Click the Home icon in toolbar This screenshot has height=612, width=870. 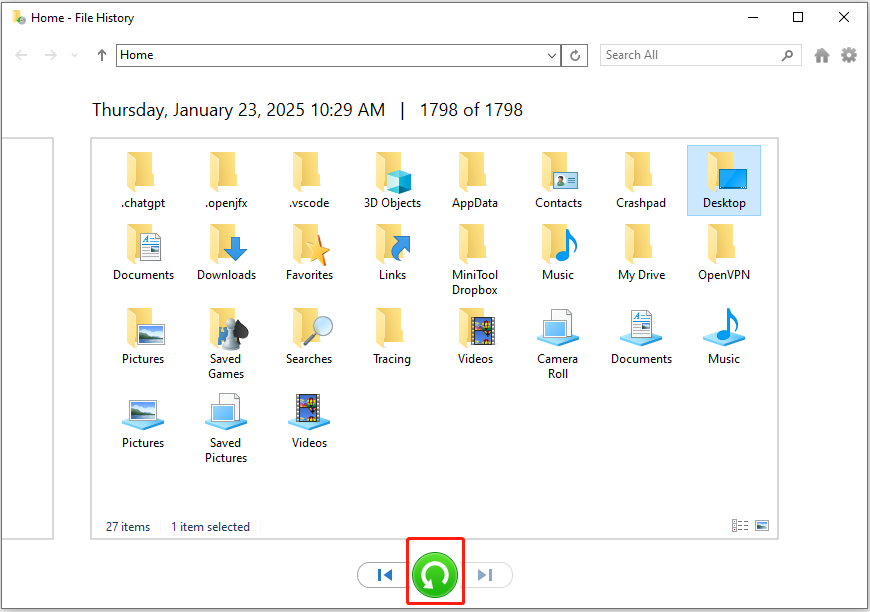pyautogui.click(x=822, y=56)
